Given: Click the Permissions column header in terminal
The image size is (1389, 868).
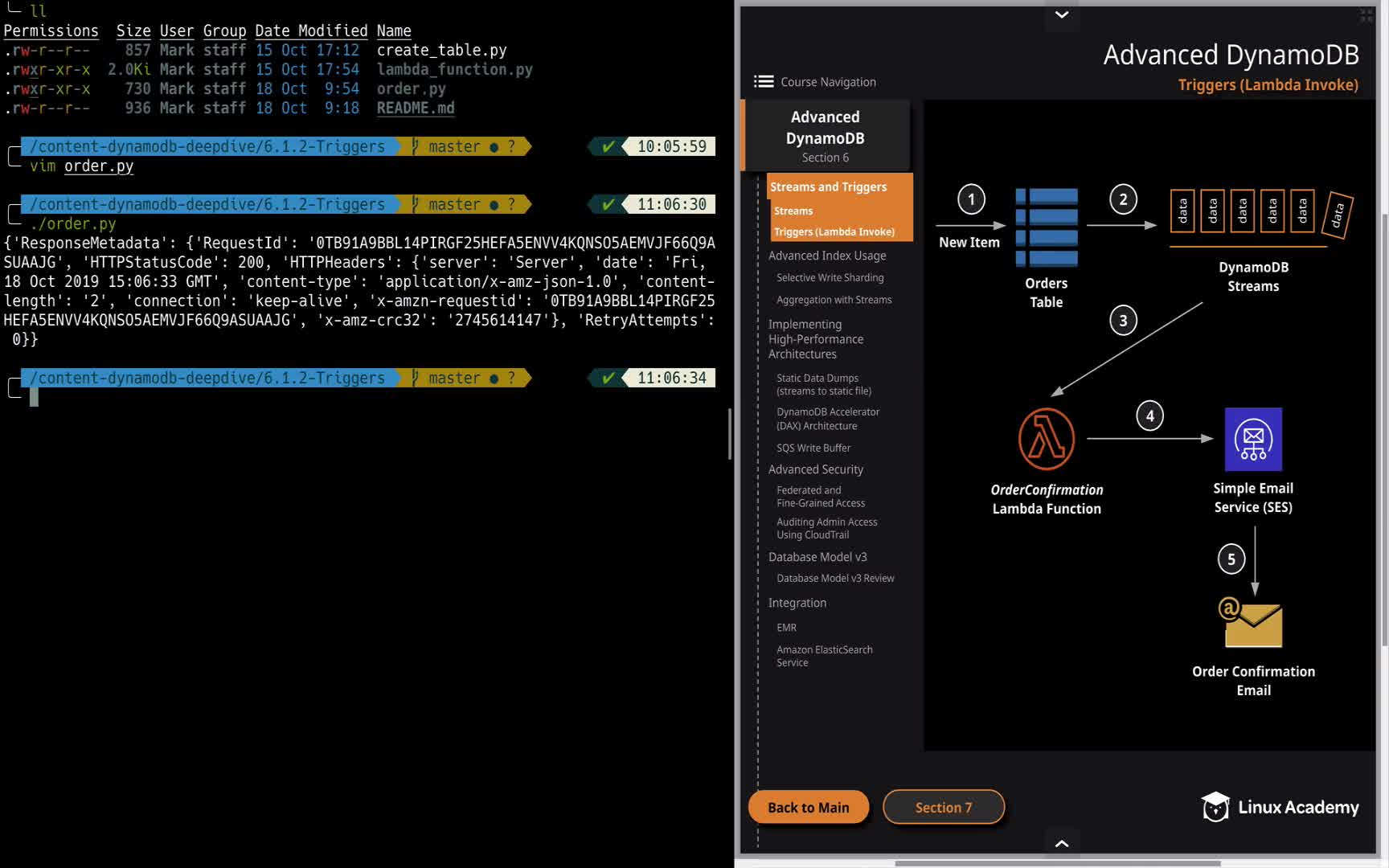Looking at the screenshot, I should coord(51,31).
